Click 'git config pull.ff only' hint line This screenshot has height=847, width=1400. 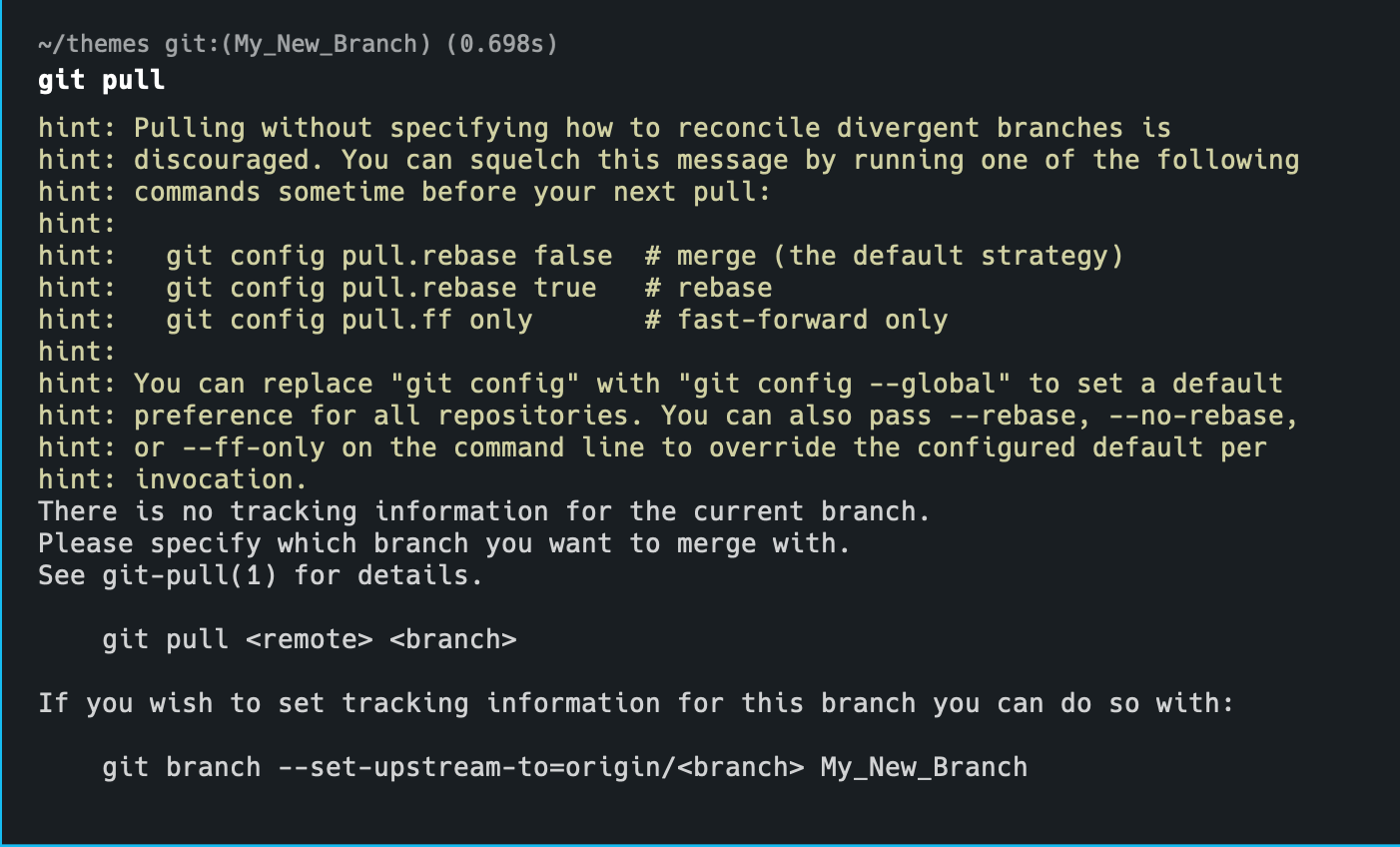click(350, 320)
